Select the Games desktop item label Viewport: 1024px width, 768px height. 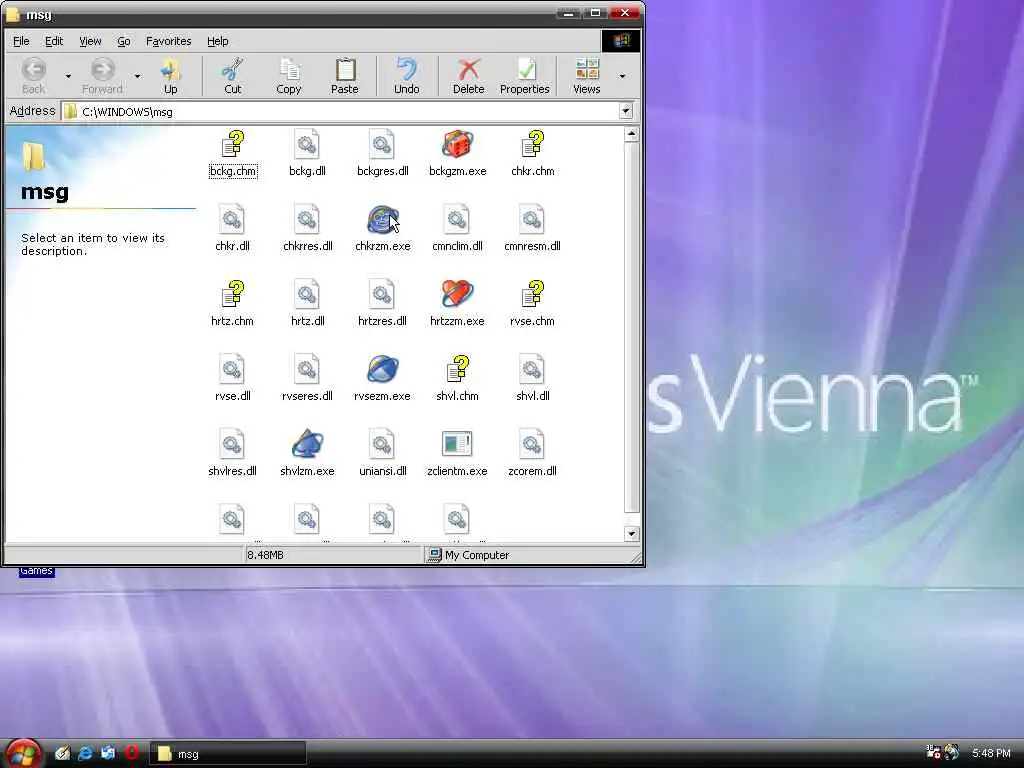click(36, 571)
